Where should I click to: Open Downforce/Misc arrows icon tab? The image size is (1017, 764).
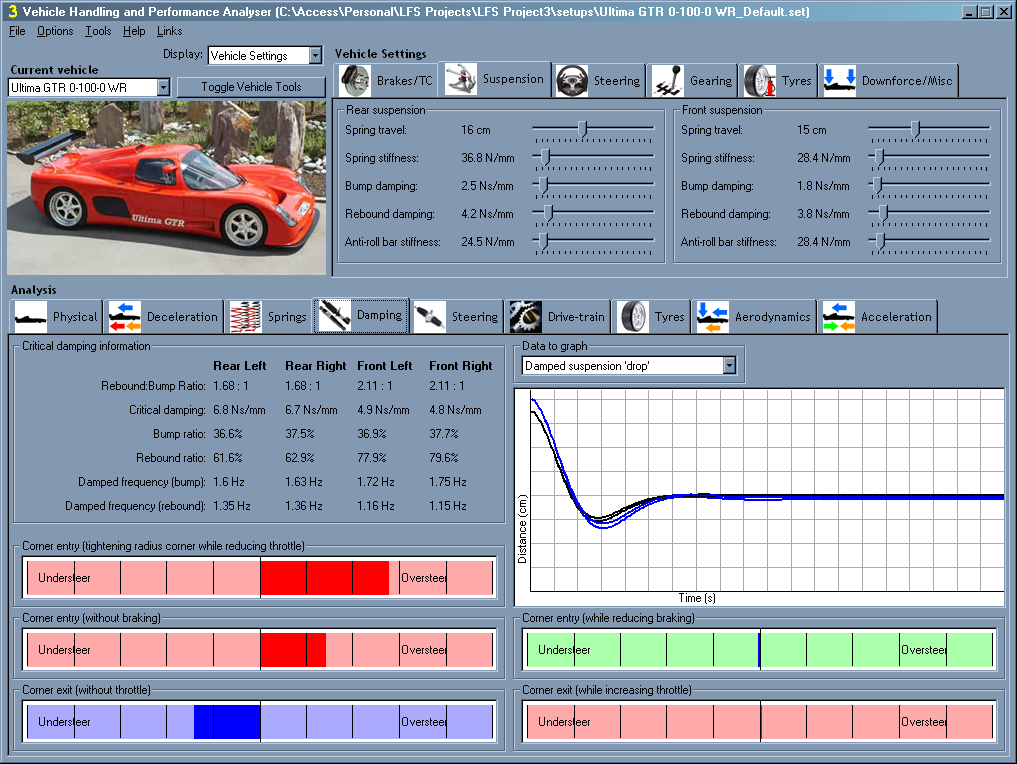click(840, 81)
